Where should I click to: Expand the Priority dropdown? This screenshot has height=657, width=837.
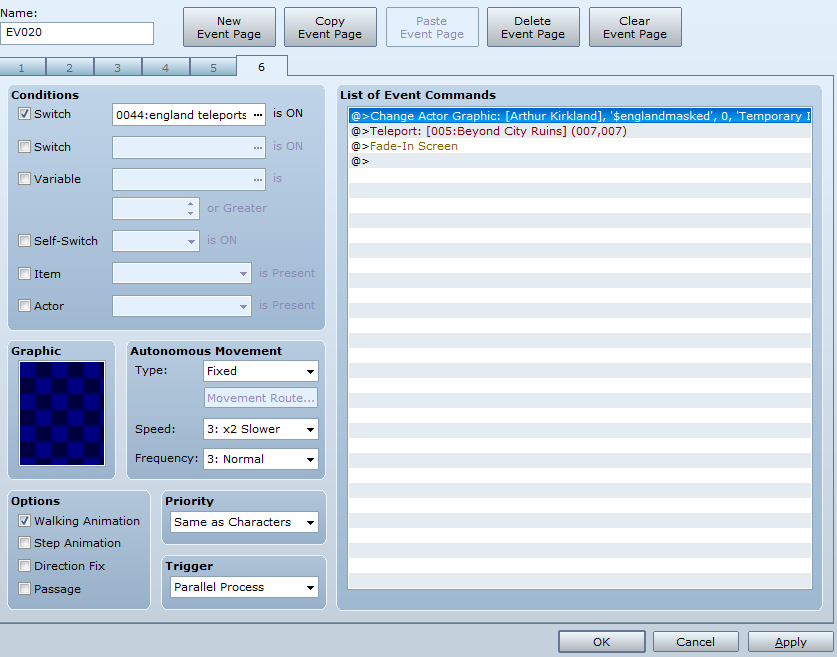click(x=244, y=522)
